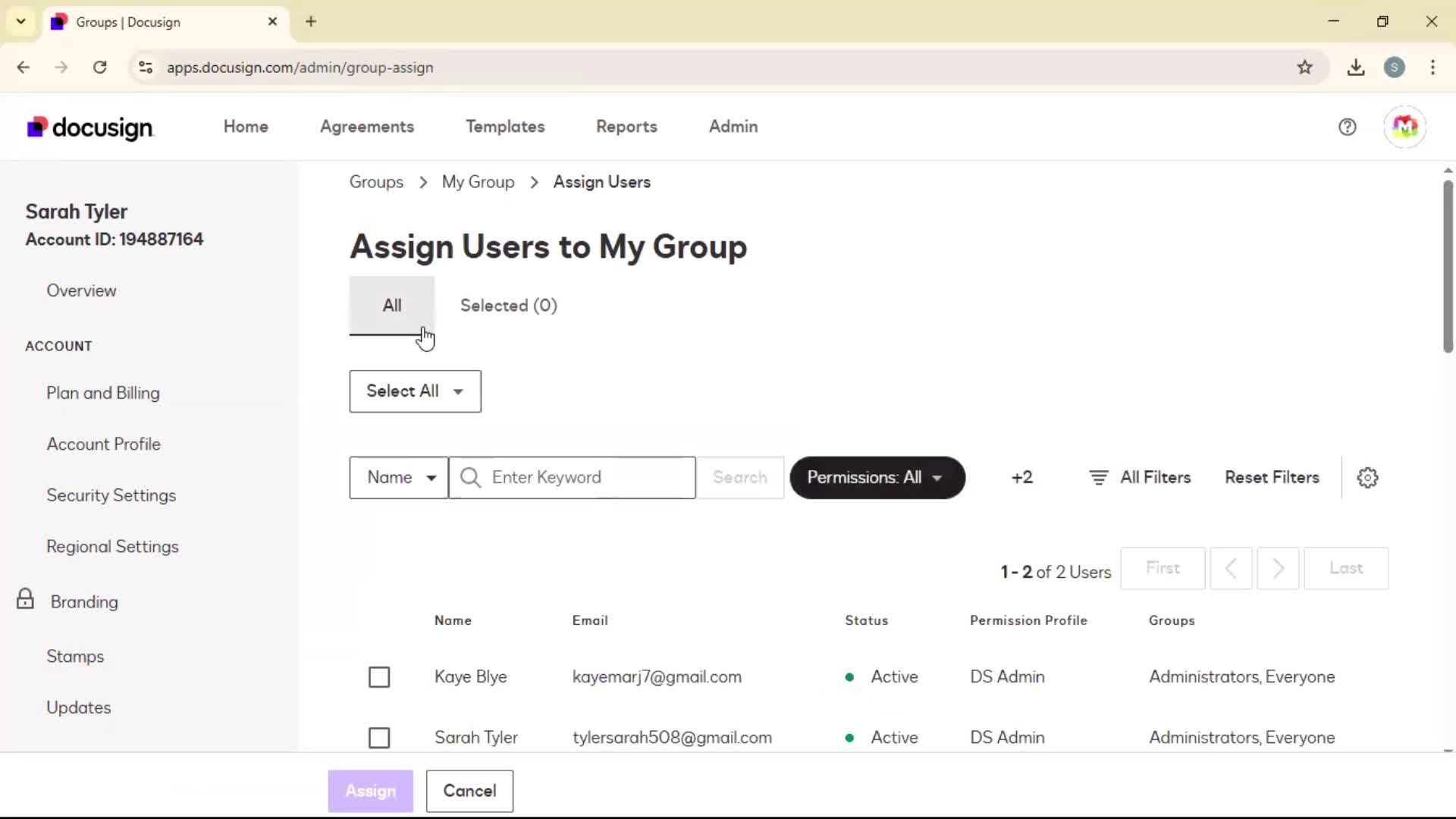Viewport: 1456px width, 819px height.
Task: Click the browser address bar URL
Action: click(x=300, y=67)
